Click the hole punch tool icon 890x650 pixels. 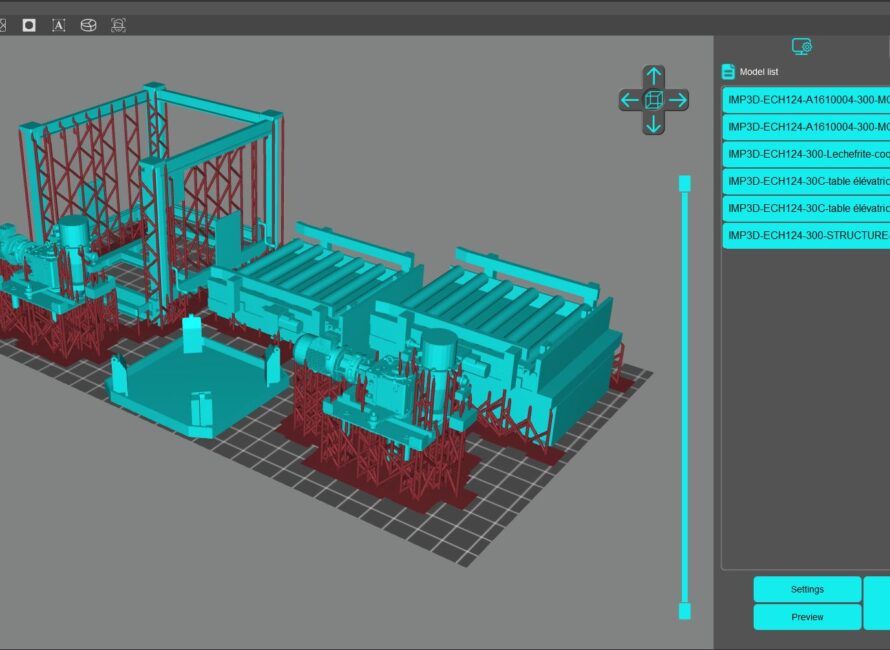(29, 25)
